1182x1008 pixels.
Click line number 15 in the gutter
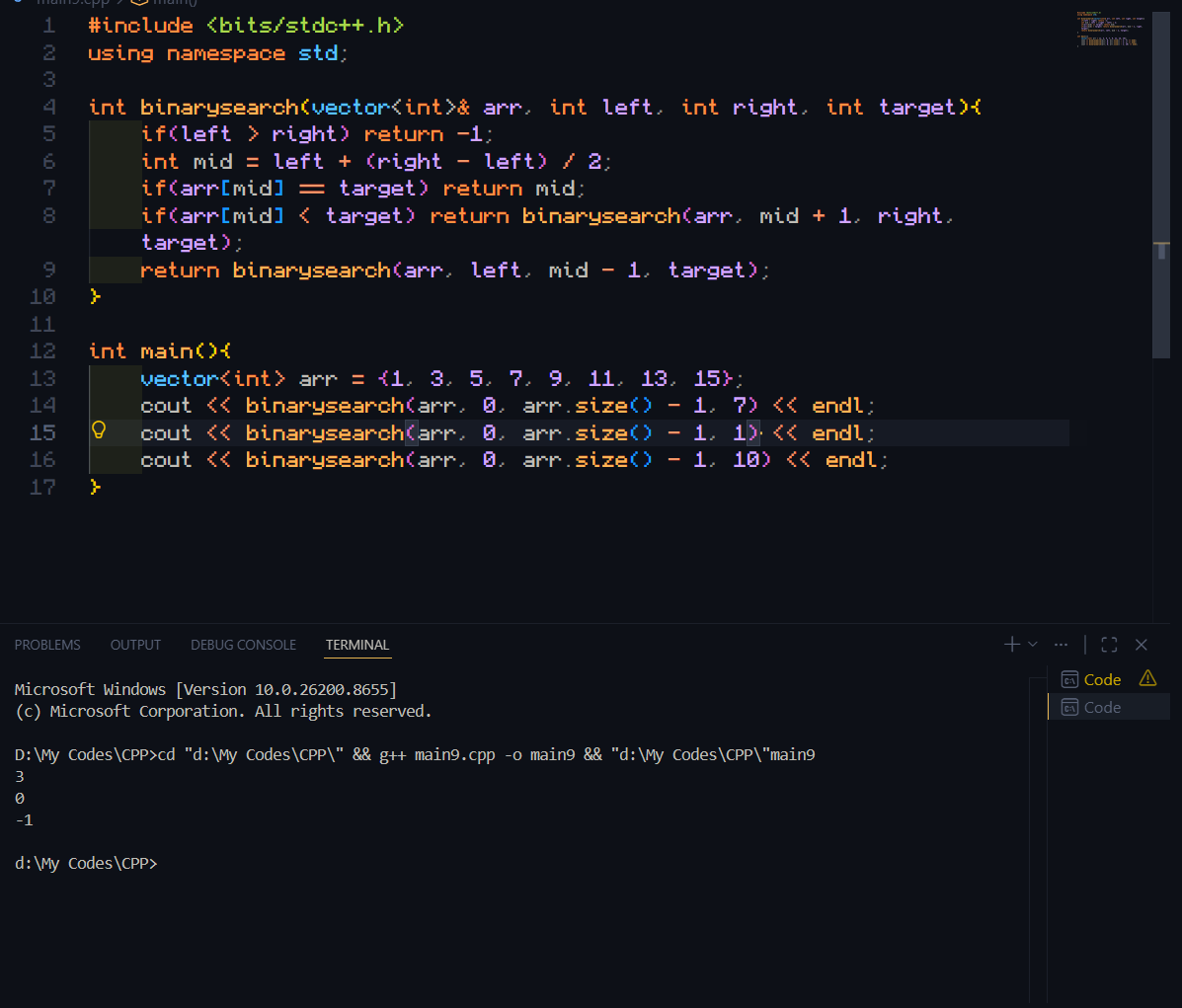click(x=43, y=432)
